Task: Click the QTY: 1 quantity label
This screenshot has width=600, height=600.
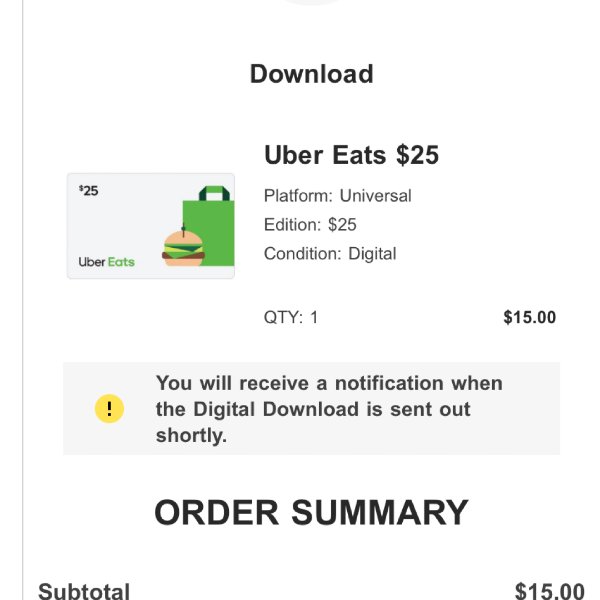Action: click(x=291, y=317)
